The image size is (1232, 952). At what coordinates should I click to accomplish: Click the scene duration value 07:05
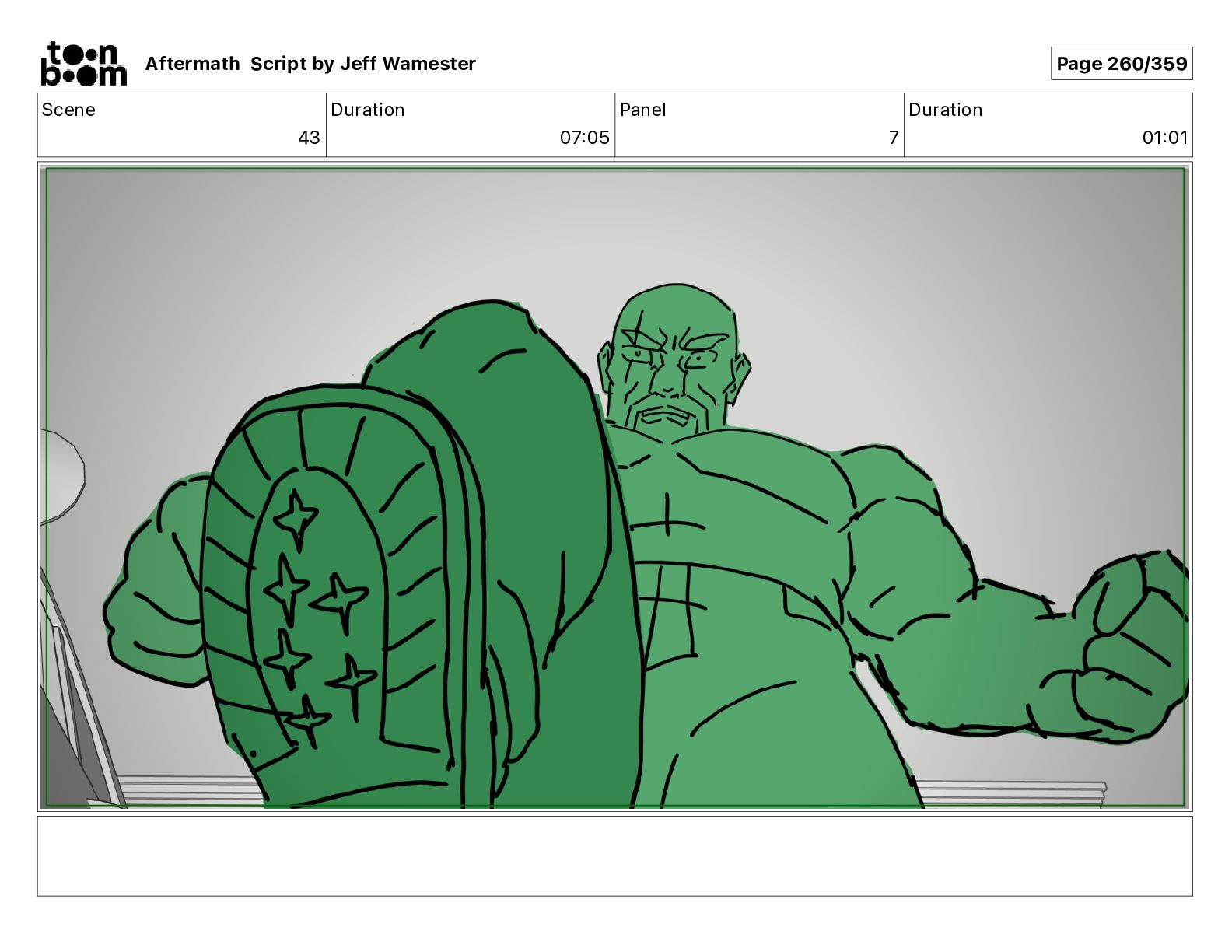(x=584, y=138)
